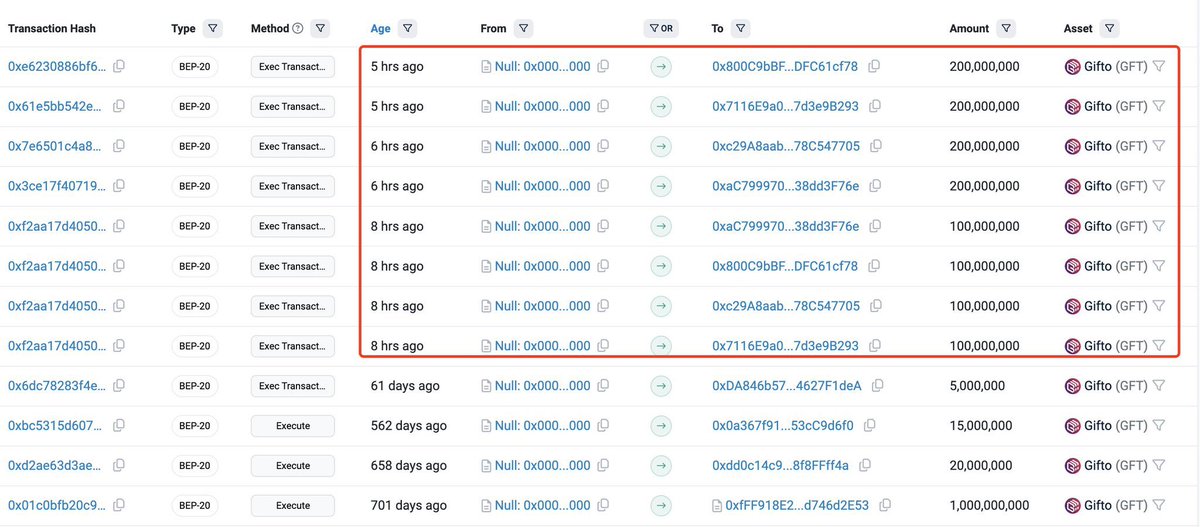This screenshot has height=527, width=1200.
Task: Click the Gifto token logo in the 15,000,000 row
Action: 1073,426
